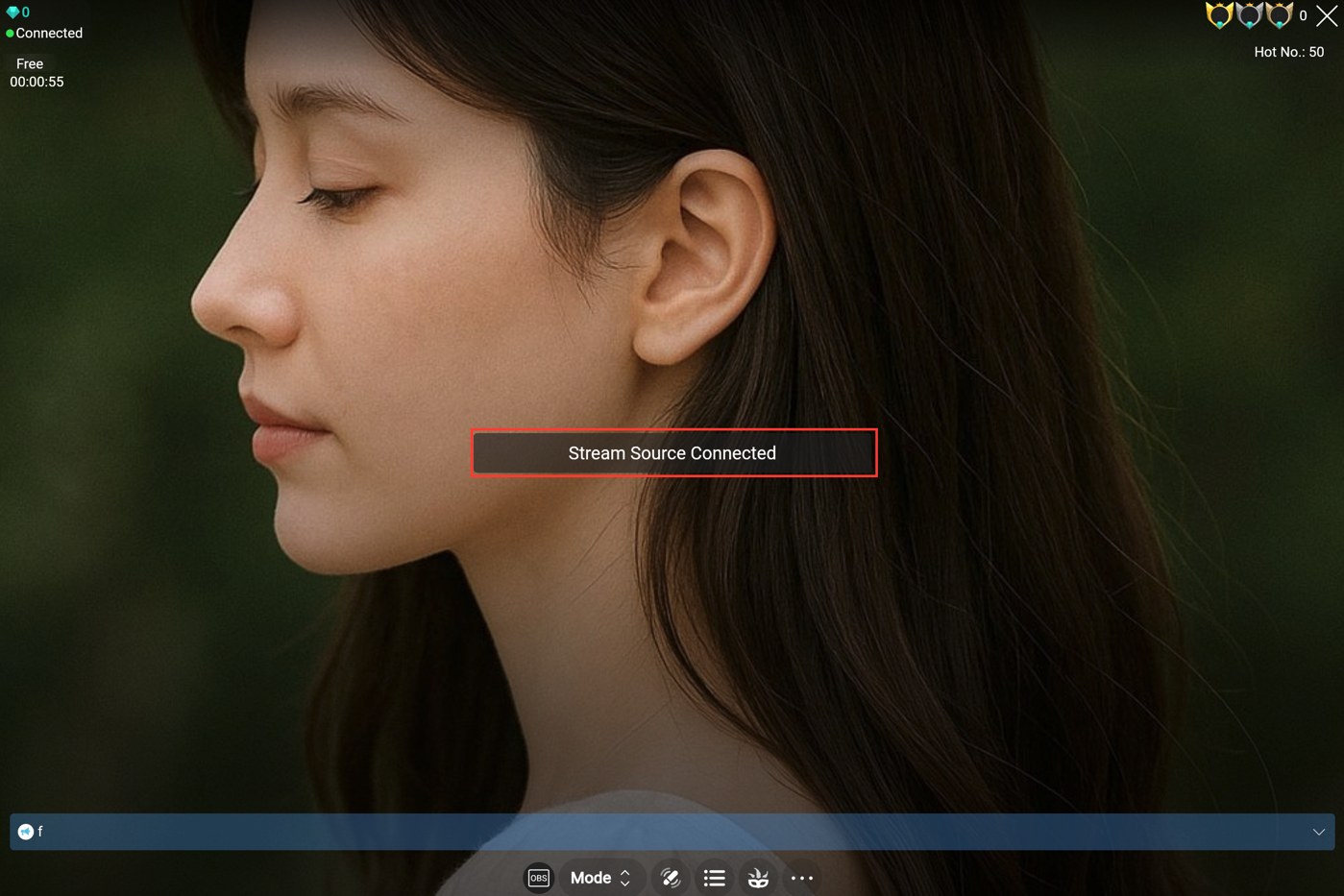
Task: Close the stream view with the X
Action: tap(1327, 16)
